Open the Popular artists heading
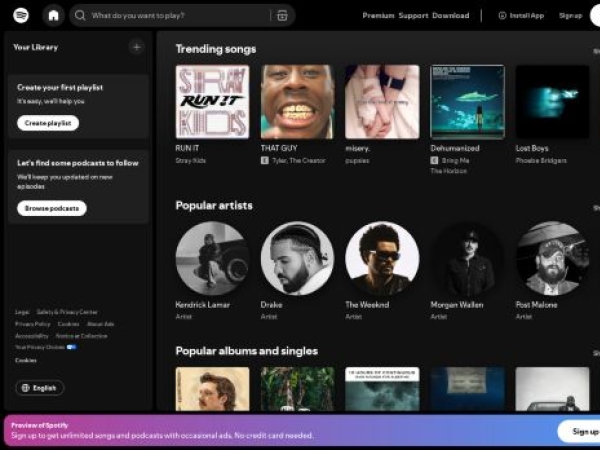The height and width of the screenshot is (450, 600). tap(214, 205)
